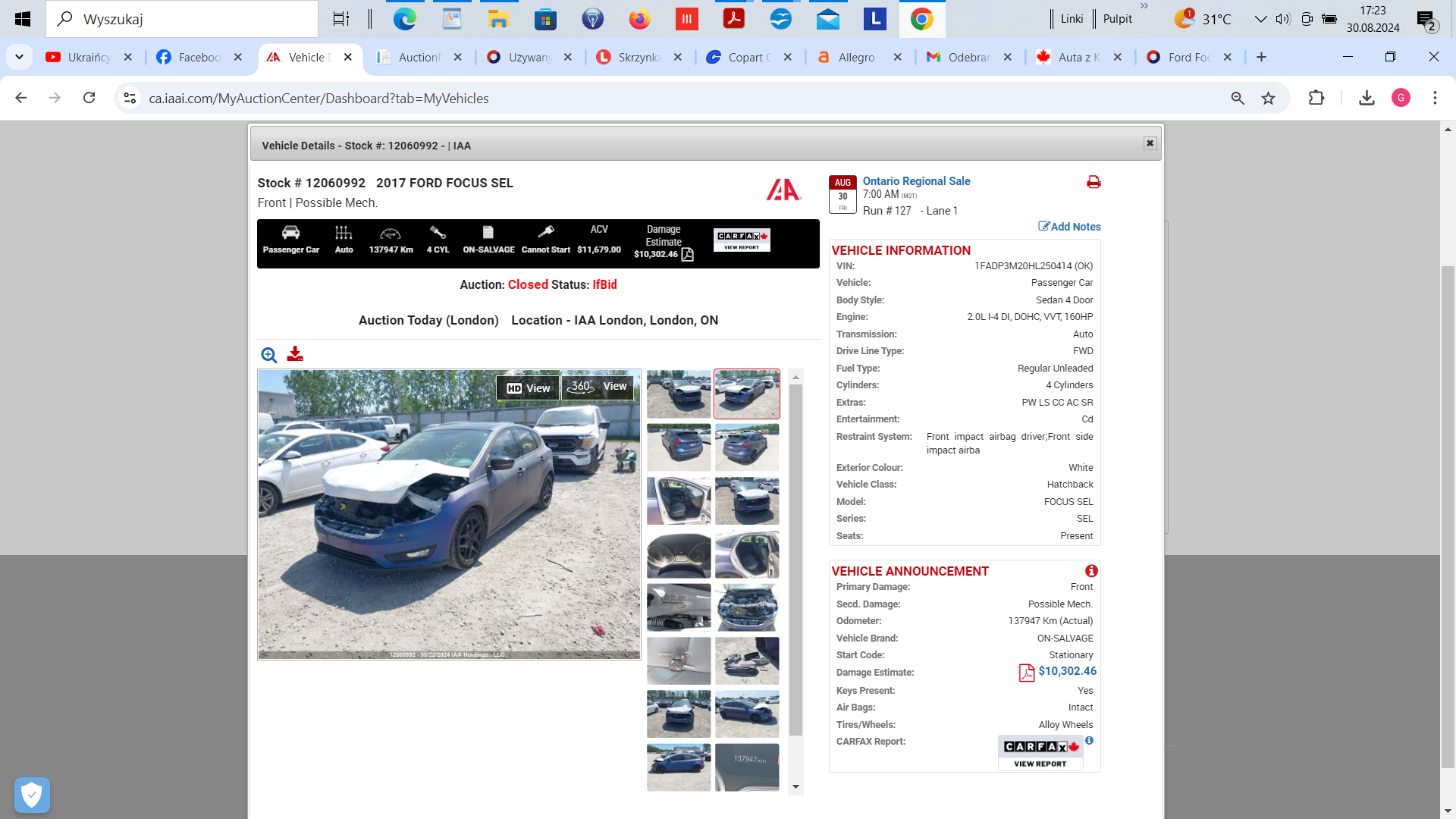Click the Wyszukaj taskbar search box

(x=182, y=19)
